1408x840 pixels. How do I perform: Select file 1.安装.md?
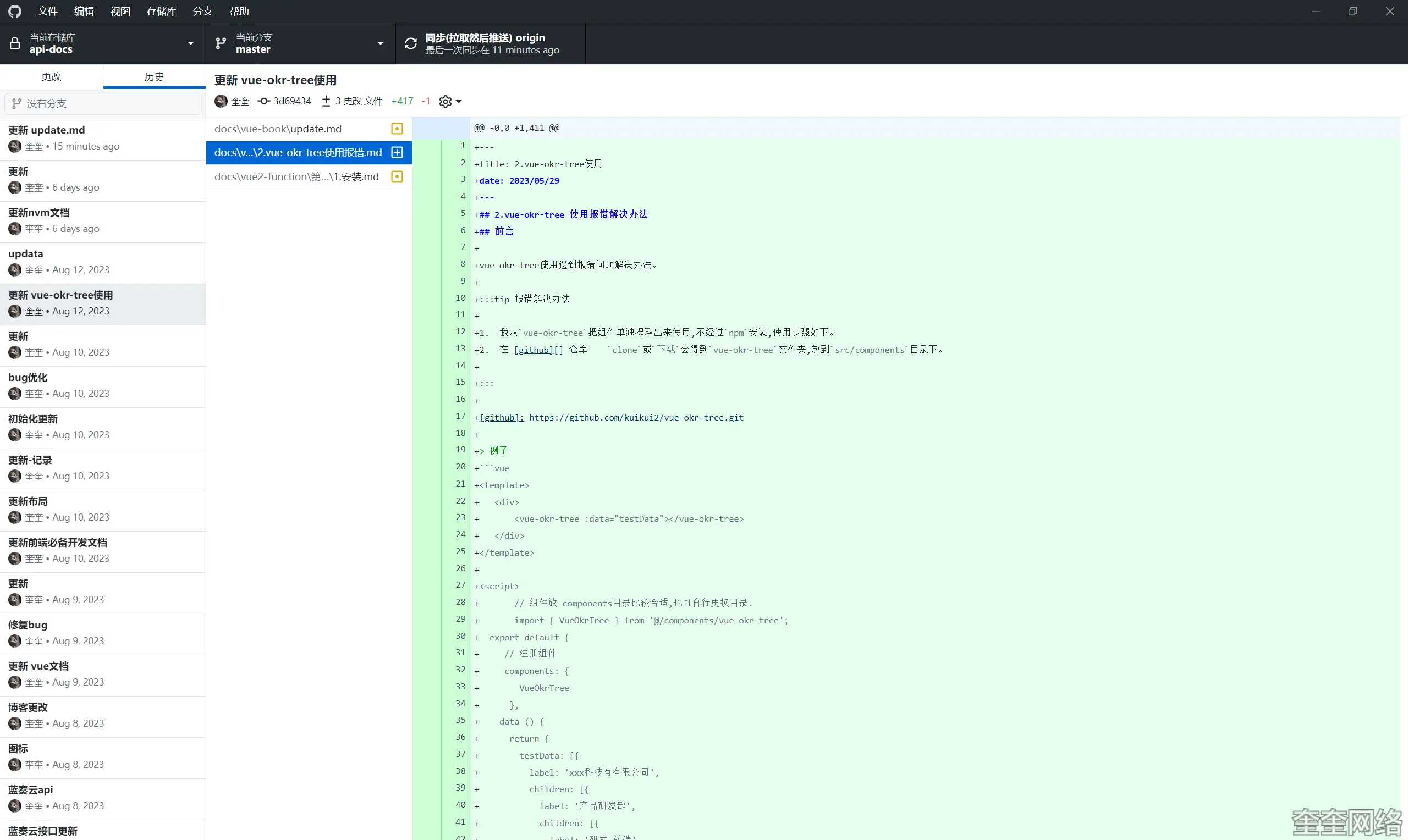pyautogui.click(x=309, y=176)
